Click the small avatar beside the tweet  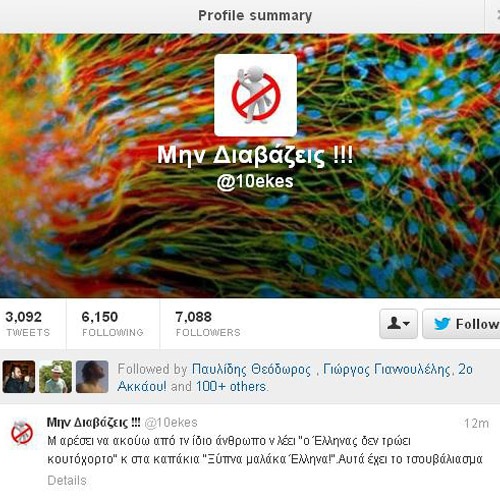click(22, 432)
